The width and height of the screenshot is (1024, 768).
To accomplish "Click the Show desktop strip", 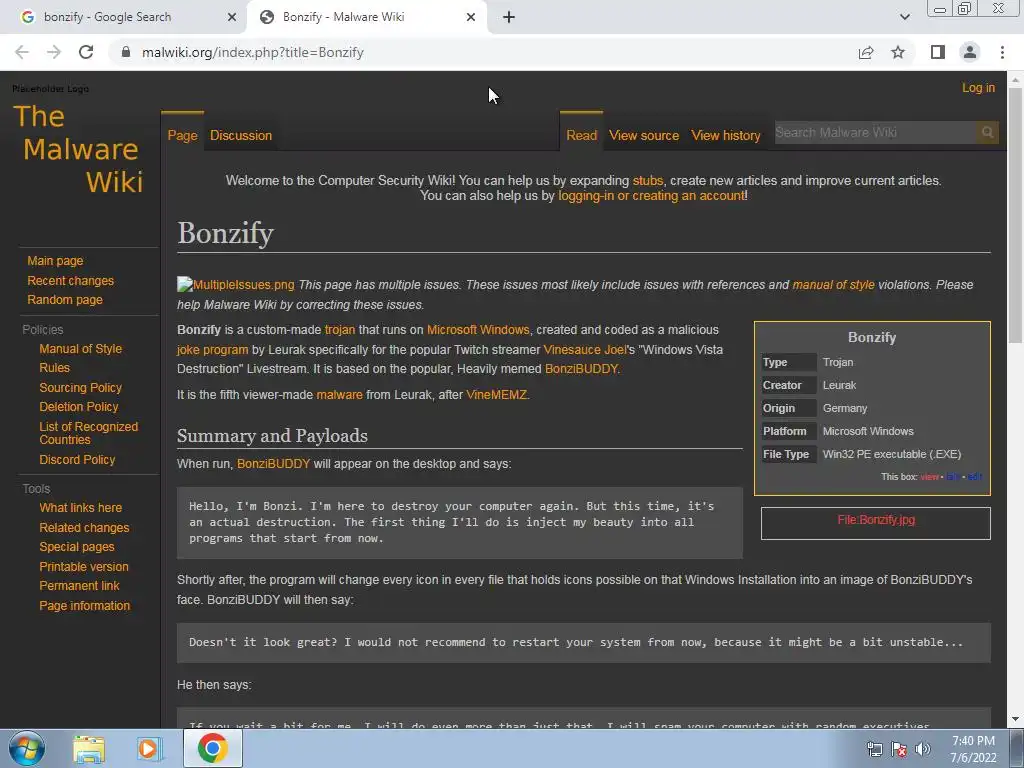I will pyautogui.click(x=1018, y=748).
